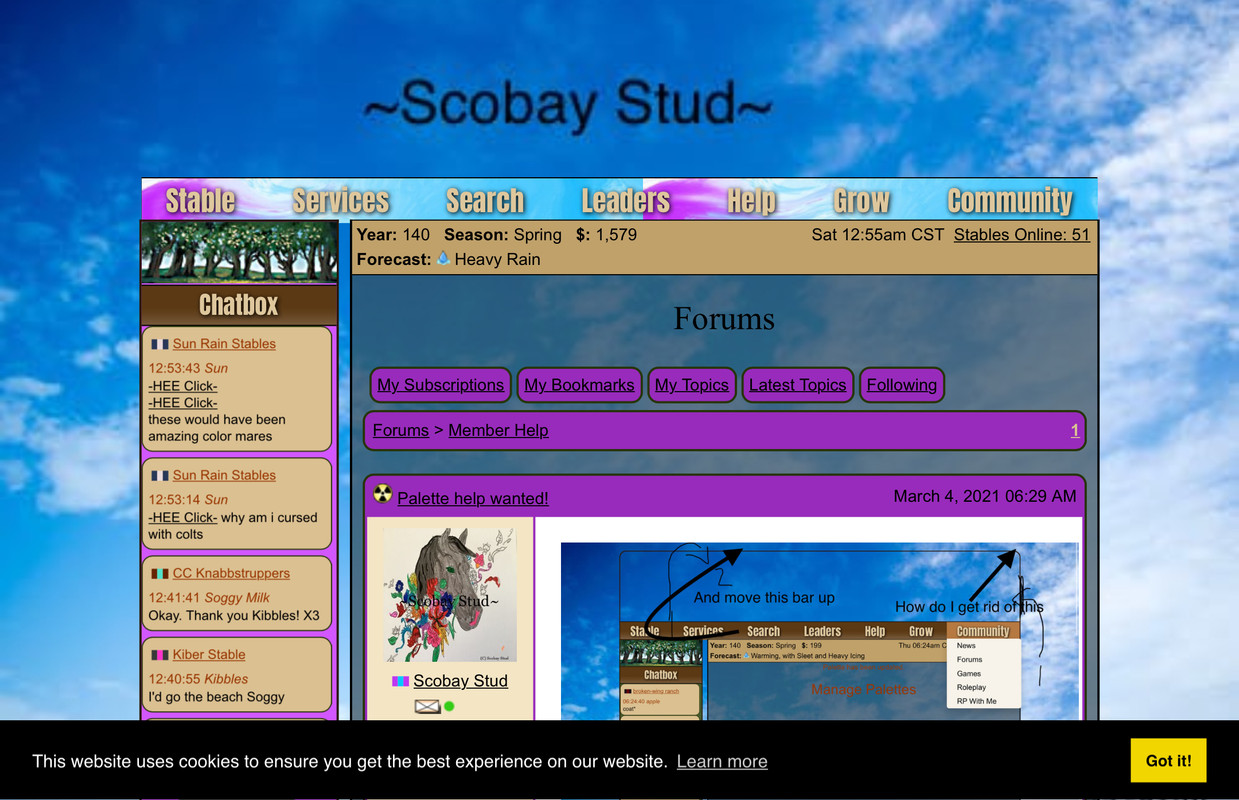The width and height of the screenshot is (1239, 800).
Task: Click flag icon beside CC Knabbstruppers
Action: (159, 574)
